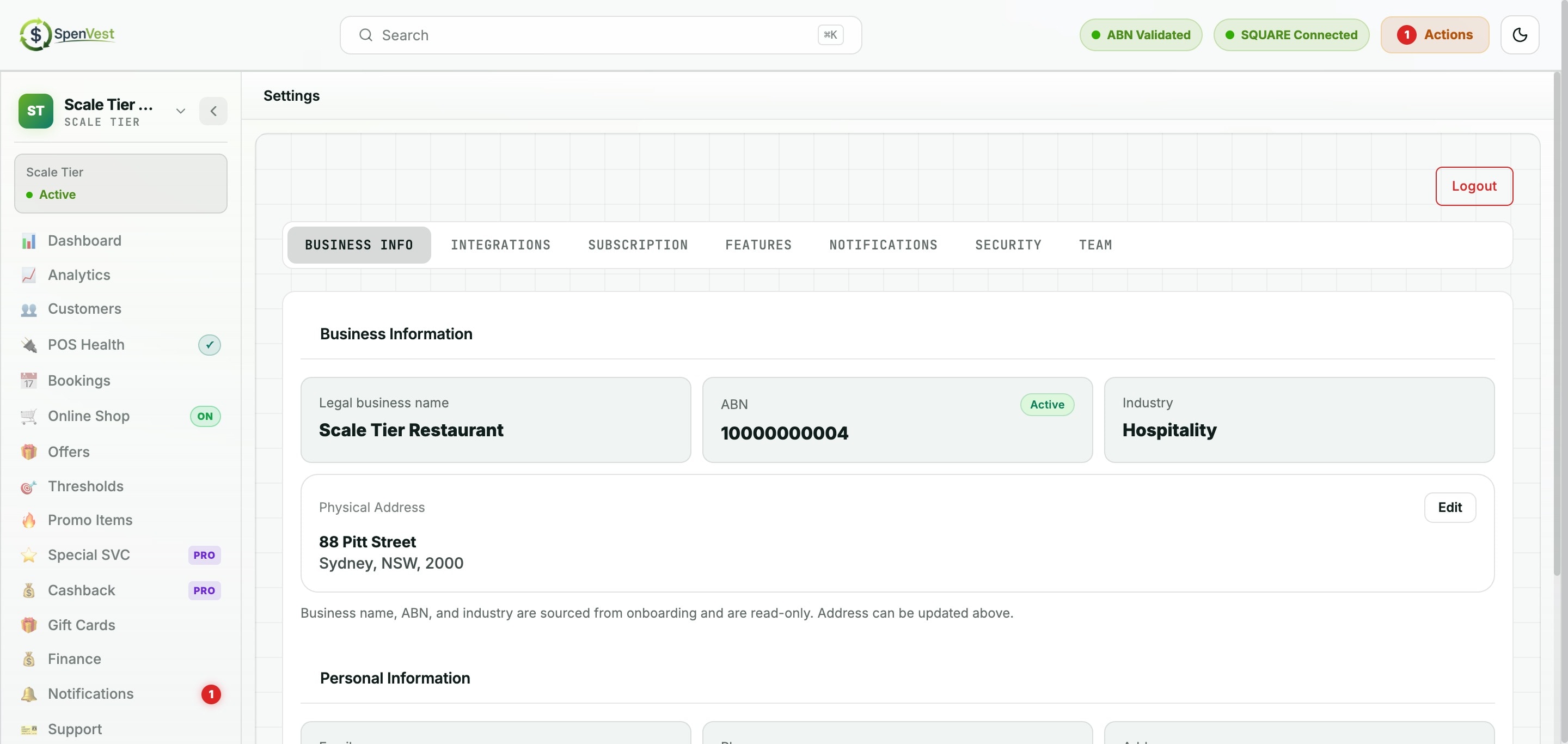The height and width of the screenshot is (744, 1568).
Task: Click the Personal Information heading
Action: 394,678
